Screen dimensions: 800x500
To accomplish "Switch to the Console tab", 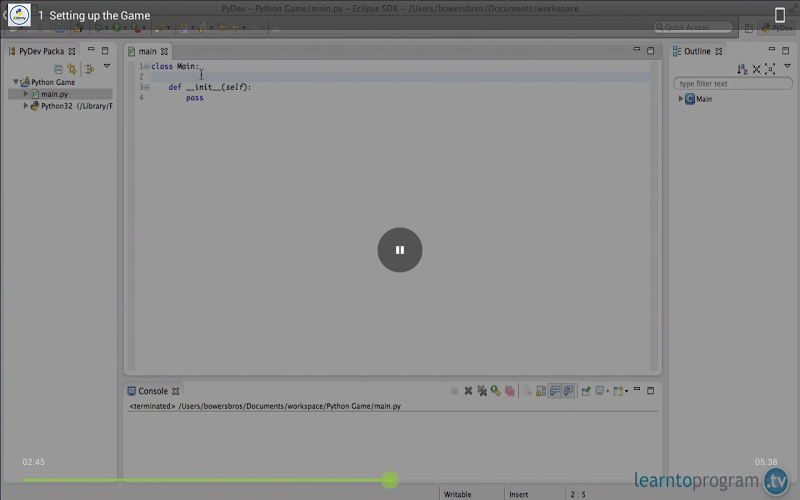I will (153, 391).
